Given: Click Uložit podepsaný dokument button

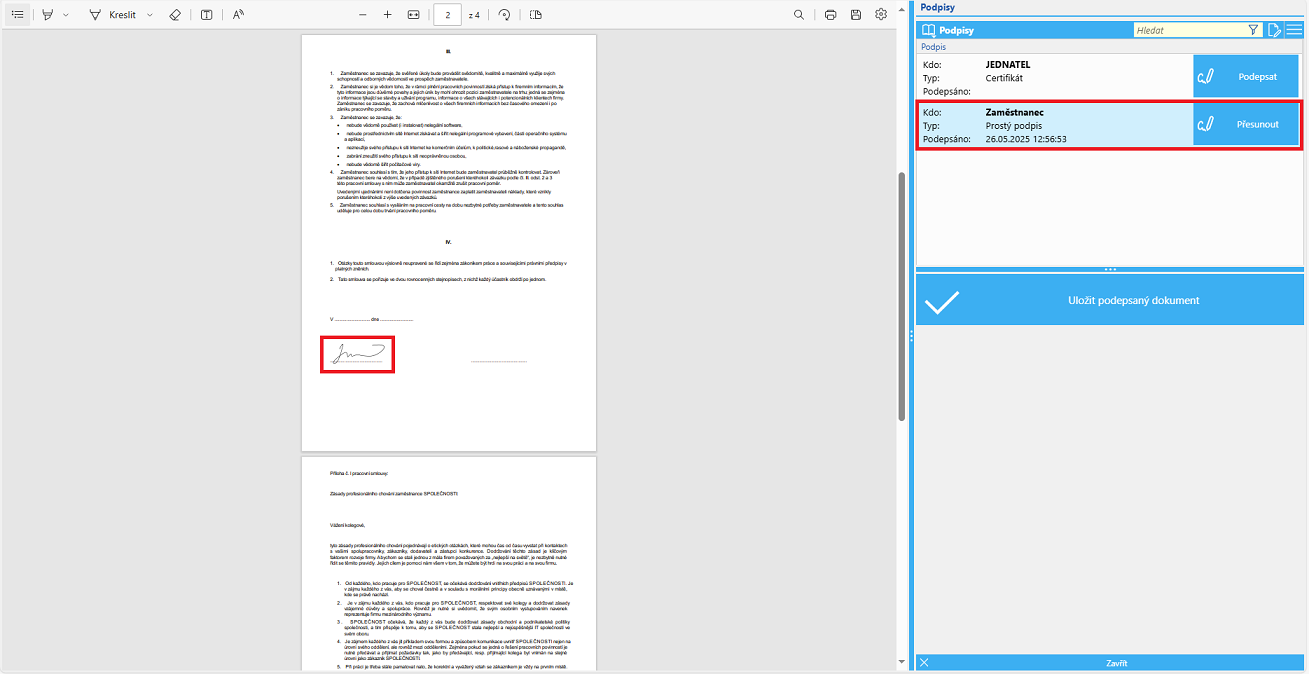Looking at the screenshot, I should (1110, 300).
